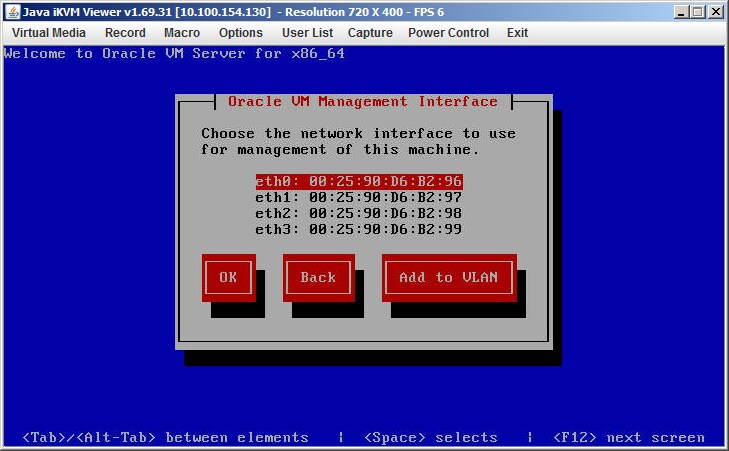The height and width of the screenshot is (451, 729).
Task: Open the Record menu
Action: point(125,33)
